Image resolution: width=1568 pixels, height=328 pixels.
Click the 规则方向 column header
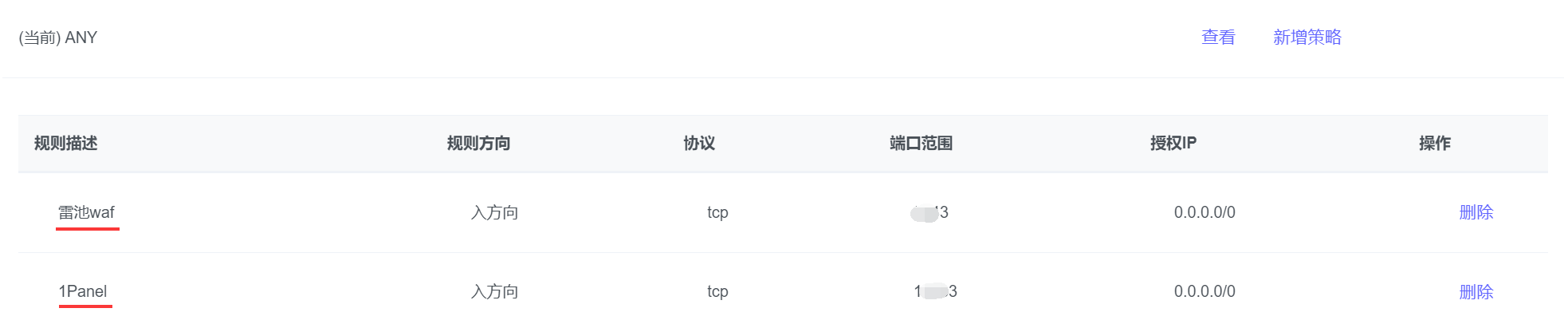(478, 144)
